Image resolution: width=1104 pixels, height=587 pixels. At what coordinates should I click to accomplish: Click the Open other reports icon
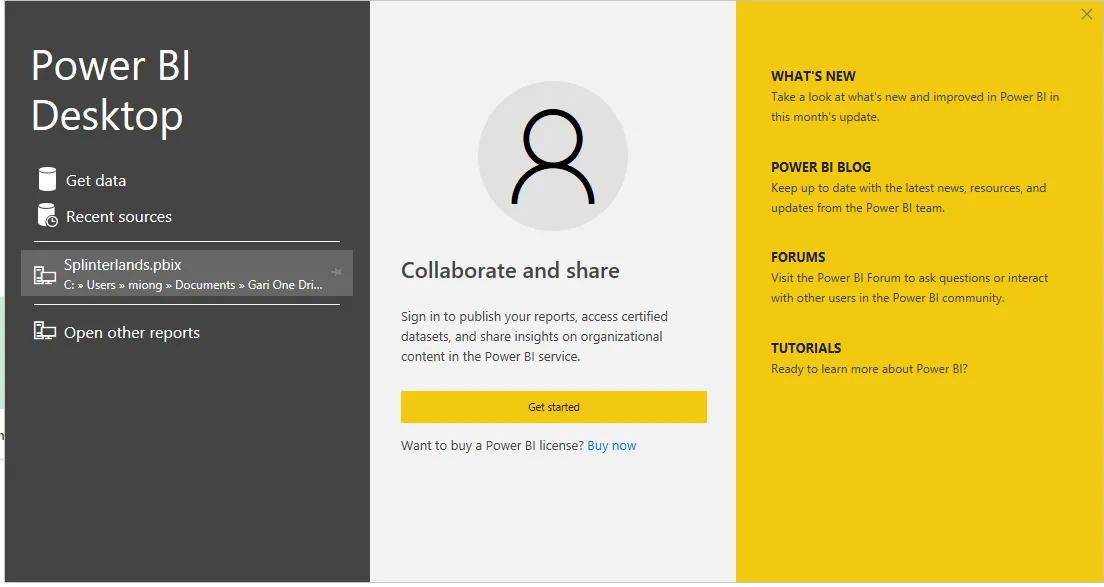(x=45, y=331)
